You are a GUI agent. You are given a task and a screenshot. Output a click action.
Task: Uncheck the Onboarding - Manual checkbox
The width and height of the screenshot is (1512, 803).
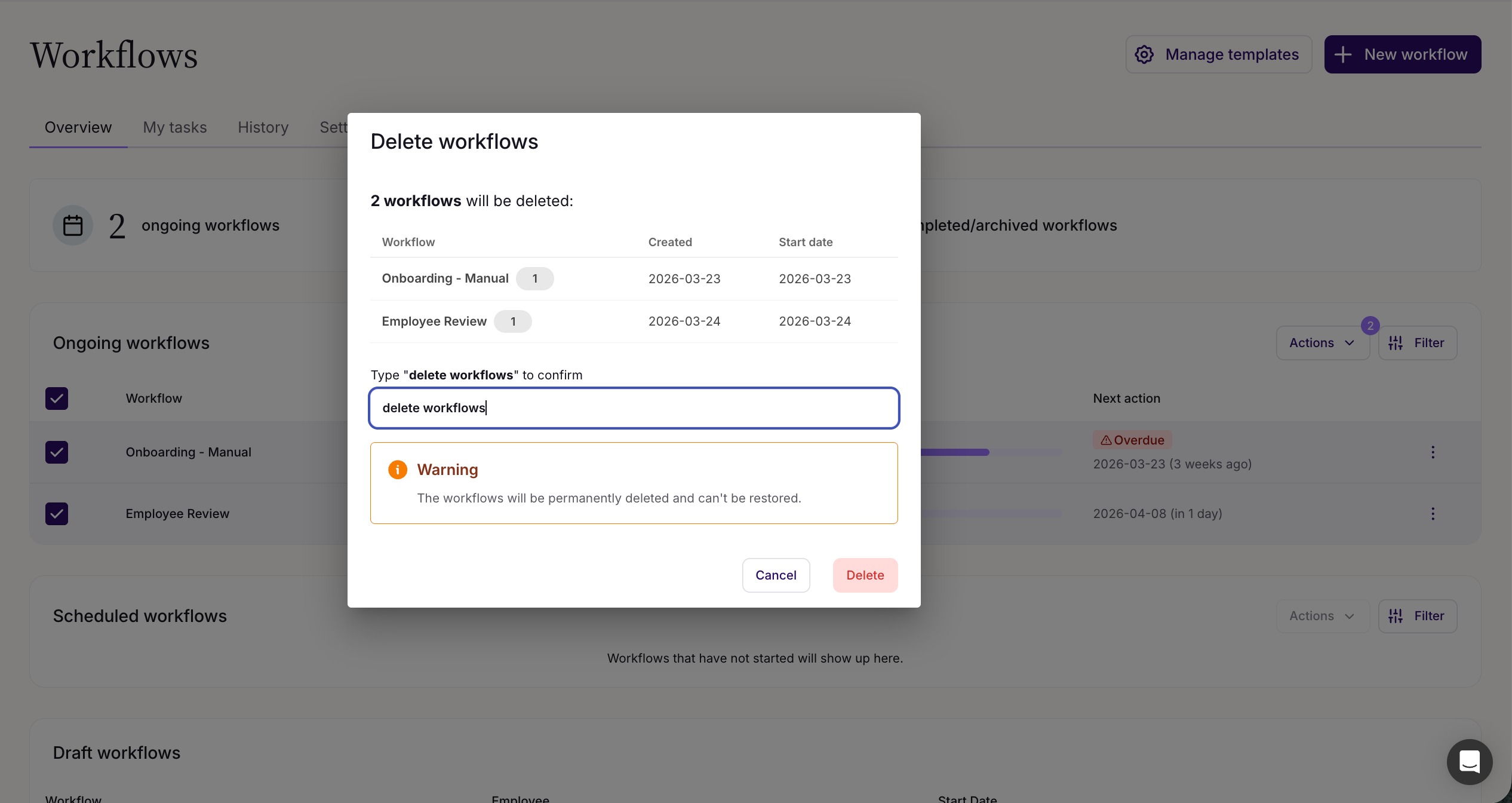57,452
